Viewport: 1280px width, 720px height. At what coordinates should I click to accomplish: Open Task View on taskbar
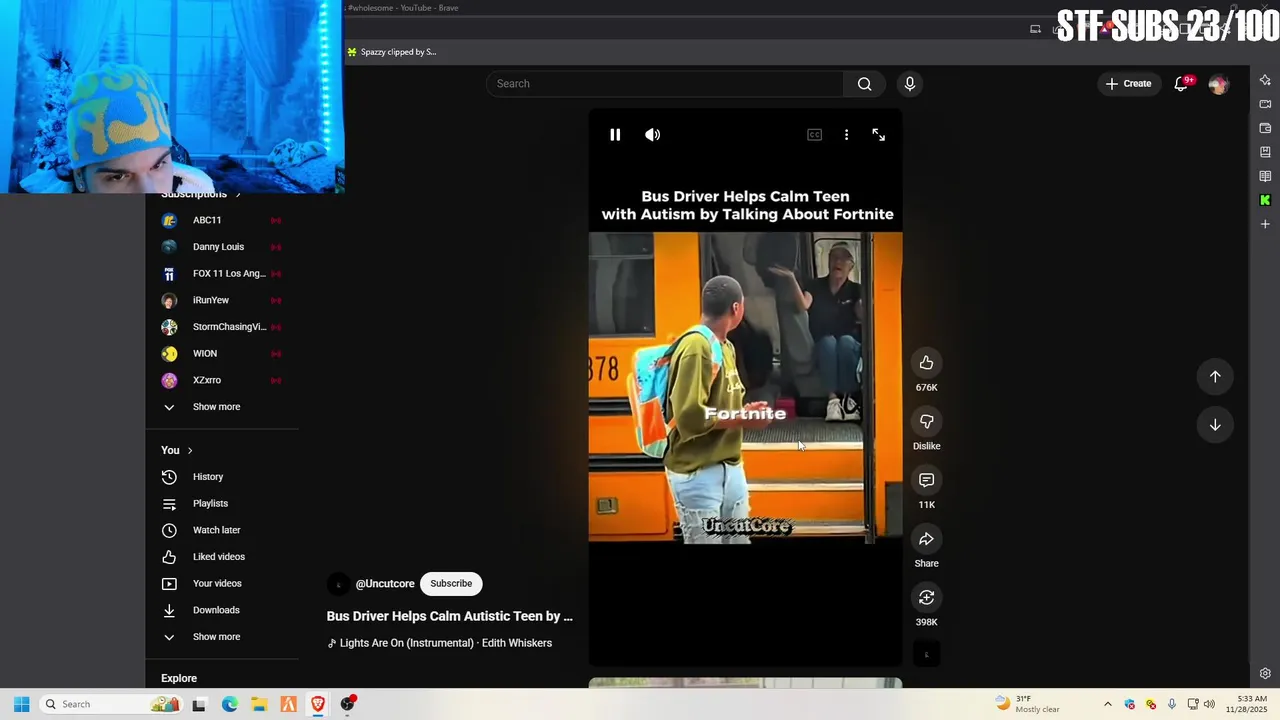(x=199, y=704)
